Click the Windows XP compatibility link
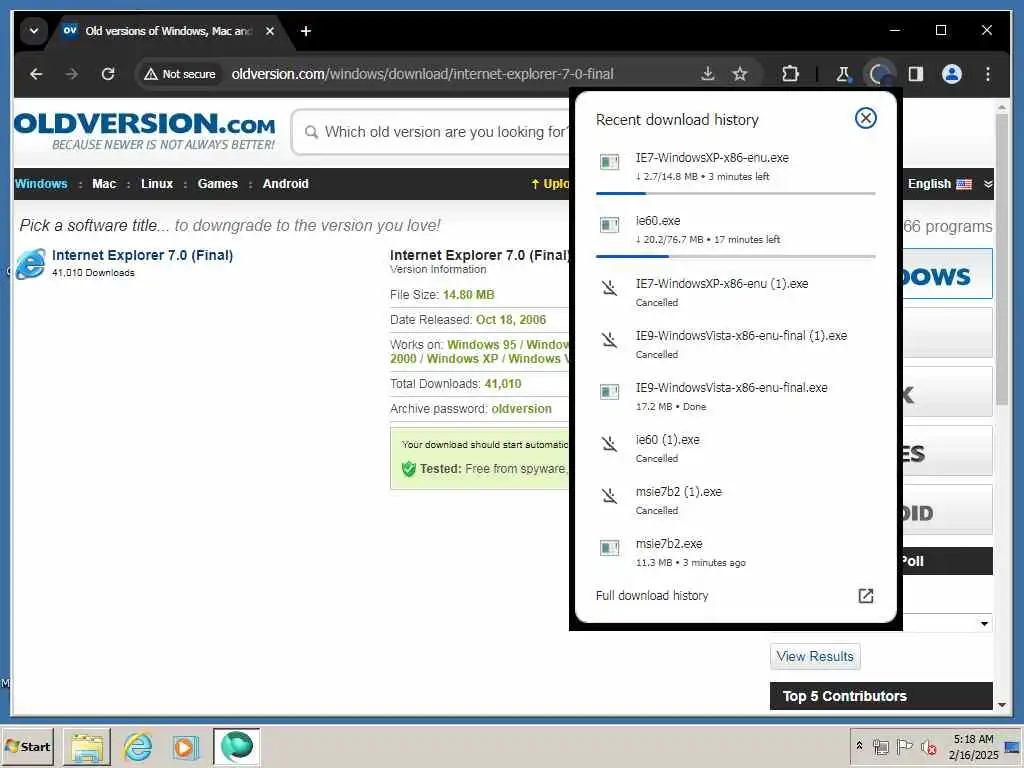Viewport: 1024px width, 768px height. 462,359
